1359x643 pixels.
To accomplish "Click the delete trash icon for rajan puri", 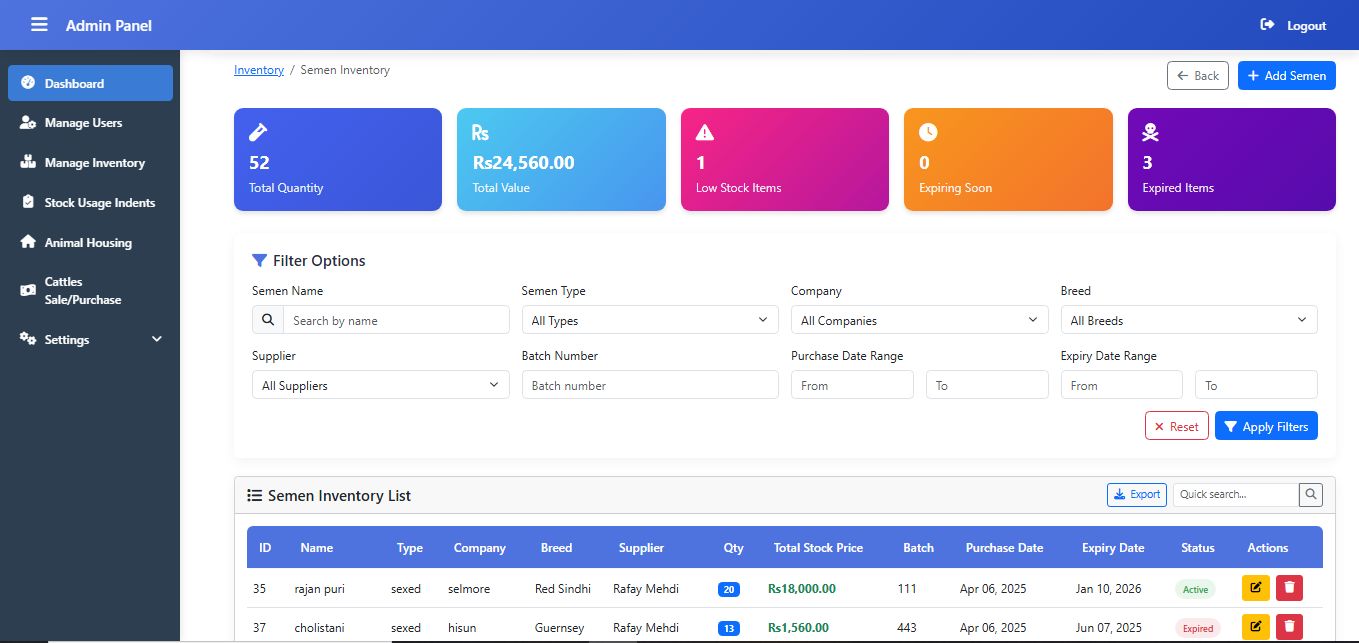I will click(x=1289, y=589).
